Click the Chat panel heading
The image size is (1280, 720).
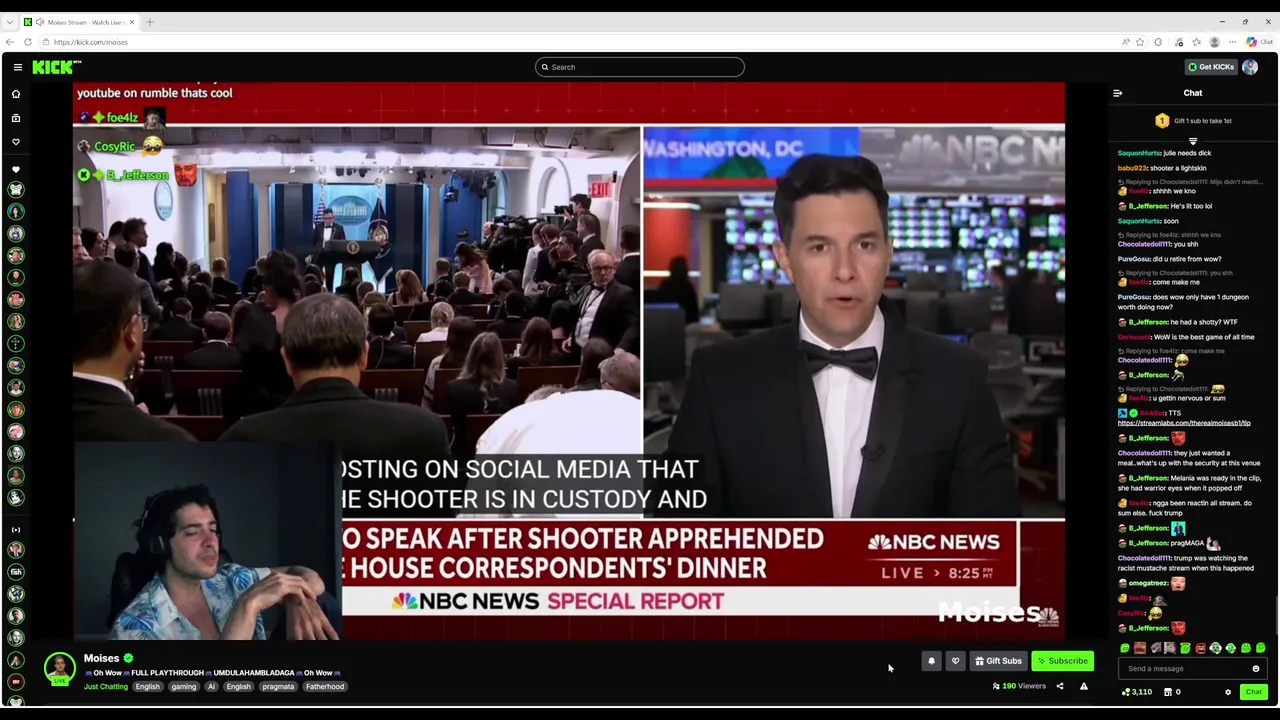pyautogui.click(x=1193, y=93)
